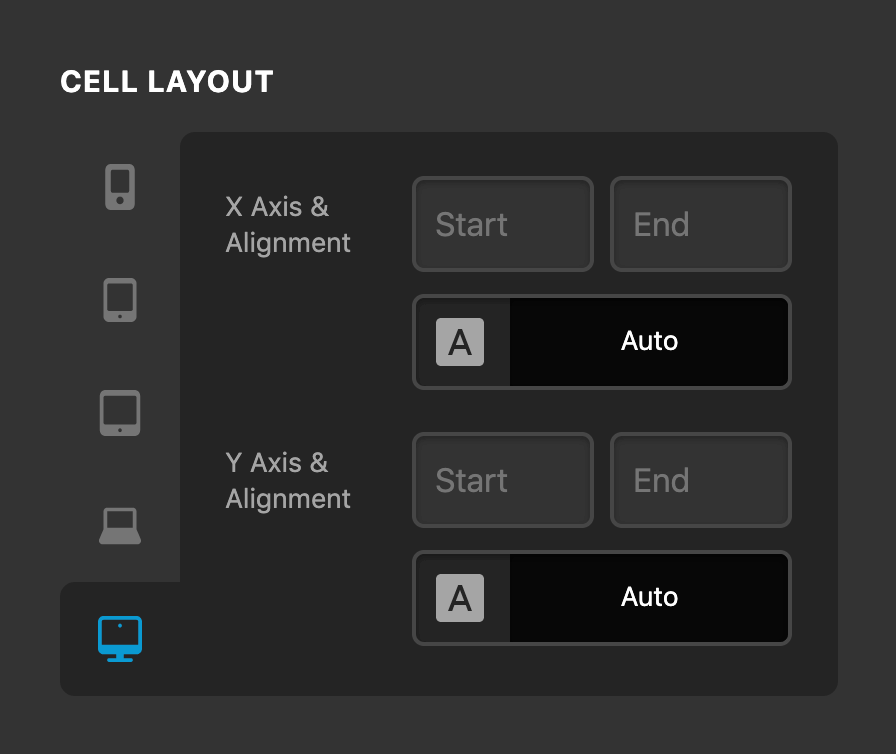Click the black Auto alignment slider bar
896x754 pixels.
tap(650, 342)
